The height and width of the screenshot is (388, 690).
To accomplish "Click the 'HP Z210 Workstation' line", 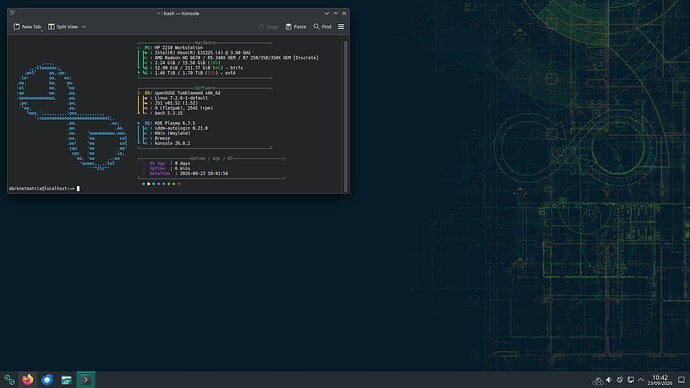I will (x=179, y=48).
